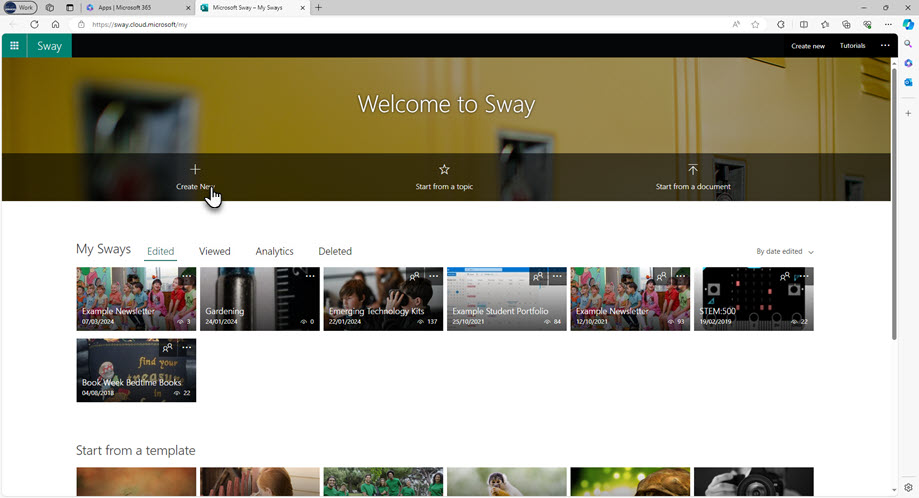Open more options on Example Student Portfolio card
This screenshot has width=919, height=498.
557,276
